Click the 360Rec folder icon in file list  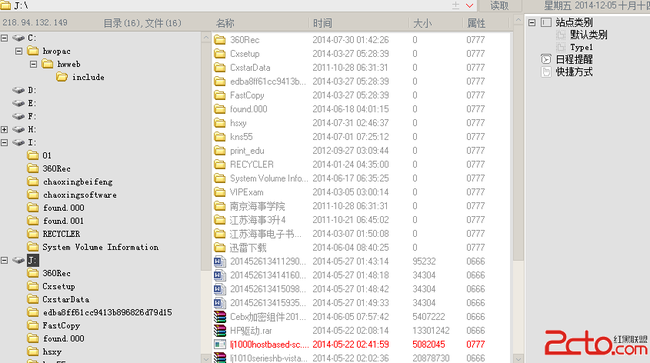(220, 40)
